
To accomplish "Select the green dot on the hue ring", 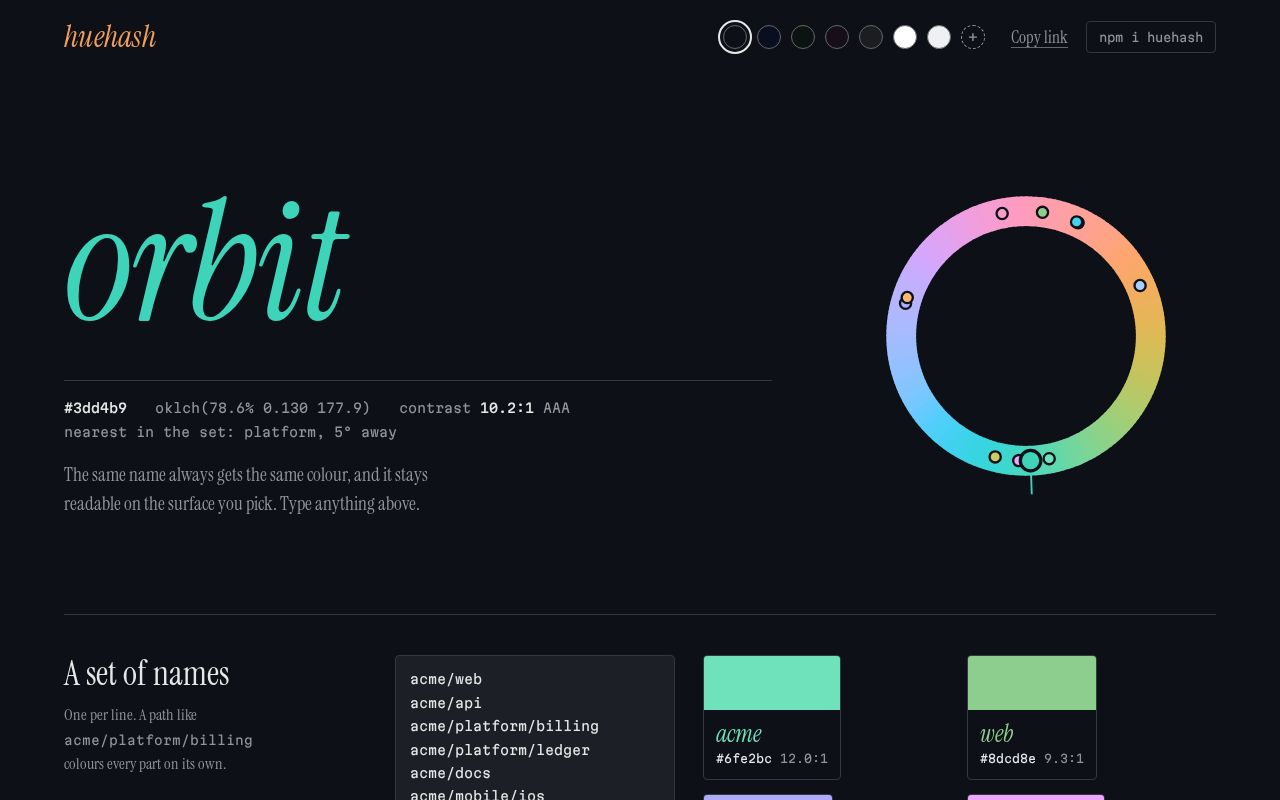I will pyautogui.click(x=1042, y=212).
